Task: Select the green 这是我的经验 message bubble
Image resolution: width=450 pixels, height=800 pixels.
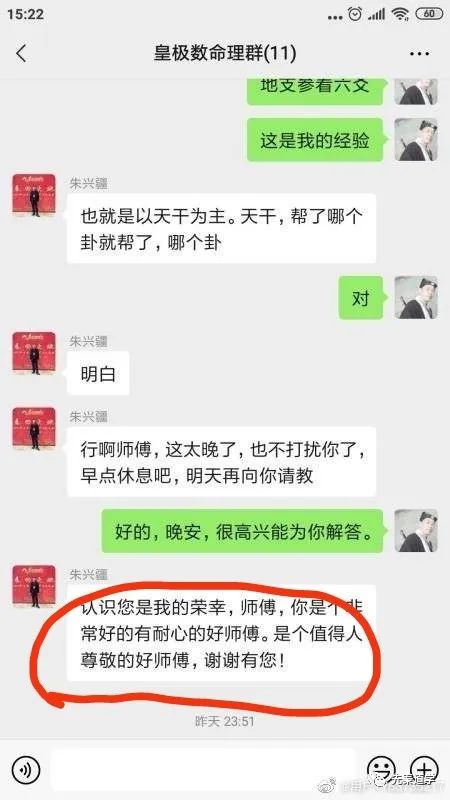Action: tap(315, 140)
